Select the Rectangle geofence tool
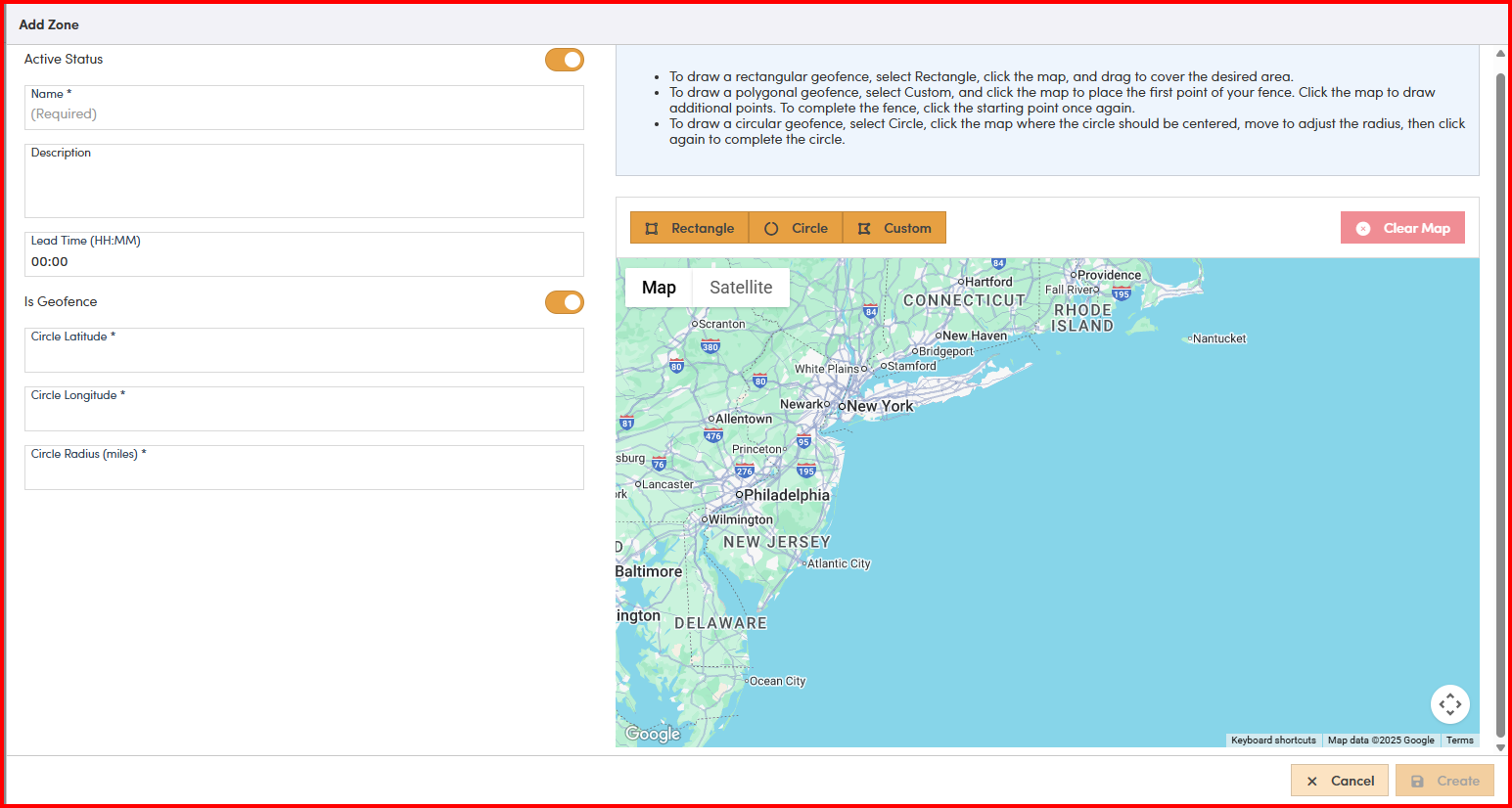This screenshot has width=1512, height=808. tap(690, 228)
